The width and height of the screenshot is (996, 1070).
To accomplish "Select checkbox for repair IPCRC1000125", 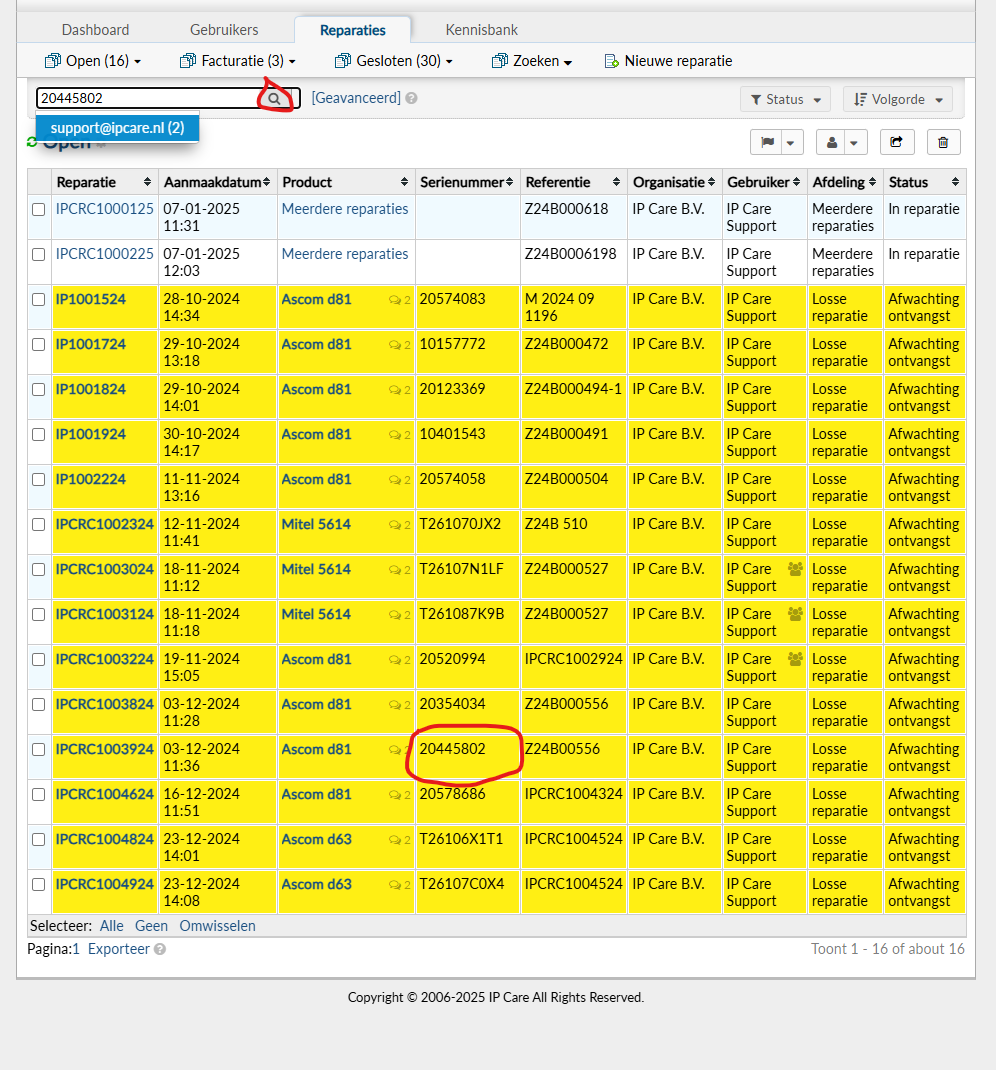I will (x=38, y=210).
